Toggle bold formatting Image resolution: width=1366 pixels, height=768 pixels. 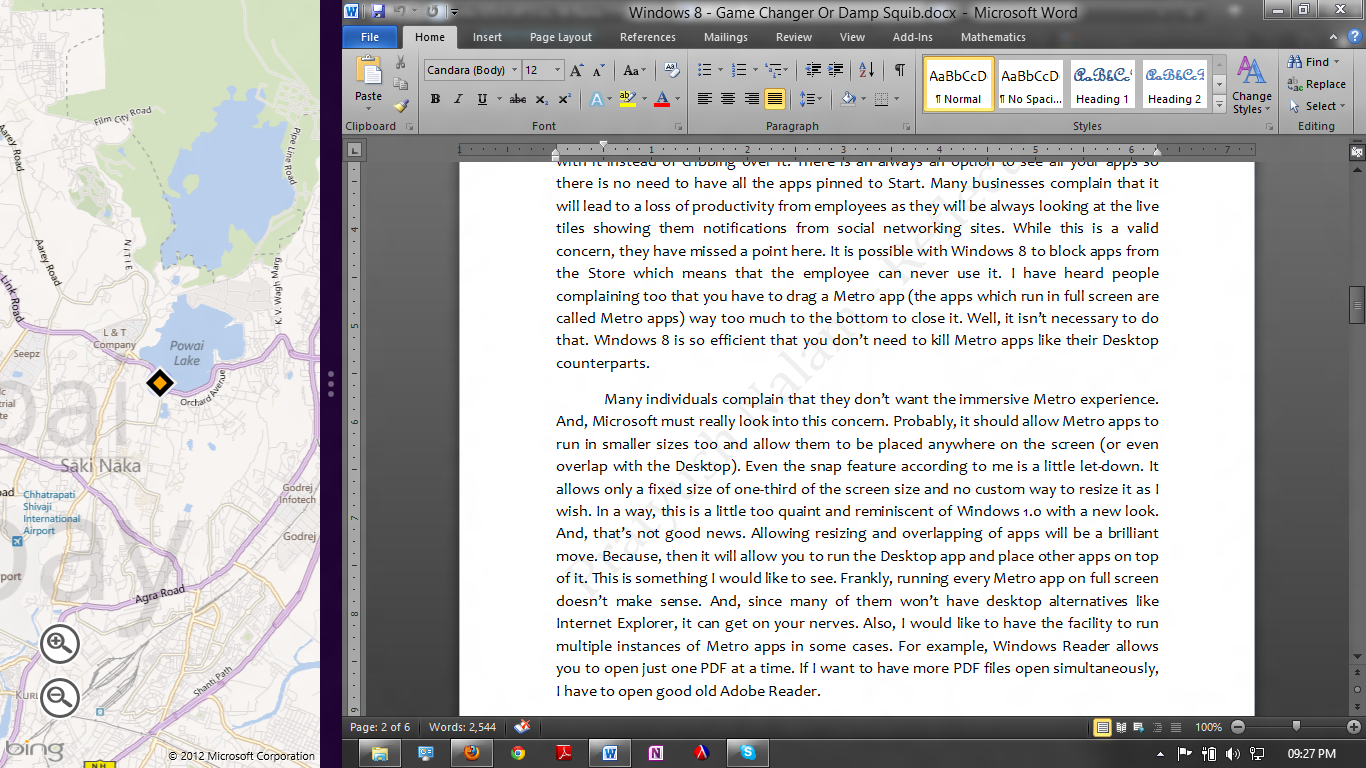click(x=435, y=99)
